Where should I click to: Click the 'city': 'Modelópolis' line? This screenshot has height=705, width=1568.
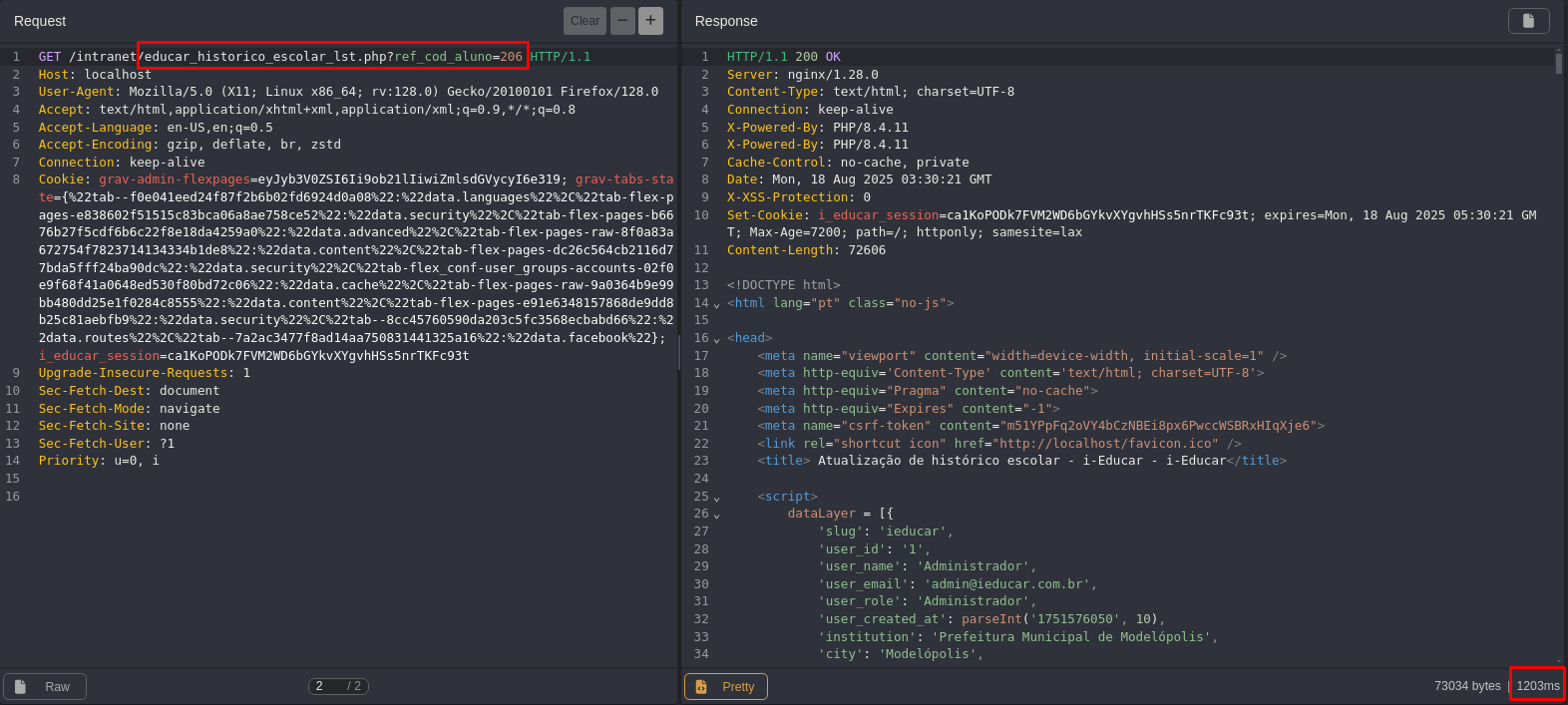click(x=901, y=654)
